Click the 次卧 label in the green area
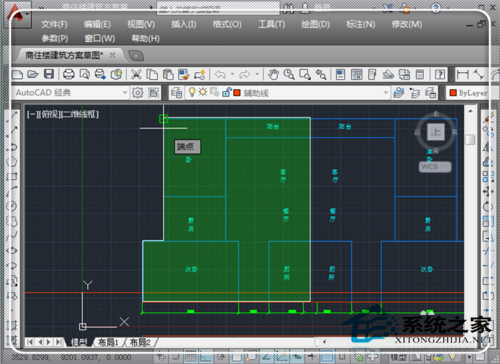Image resolution: width=500 pixels, height=364 pixels. (191, 269)
